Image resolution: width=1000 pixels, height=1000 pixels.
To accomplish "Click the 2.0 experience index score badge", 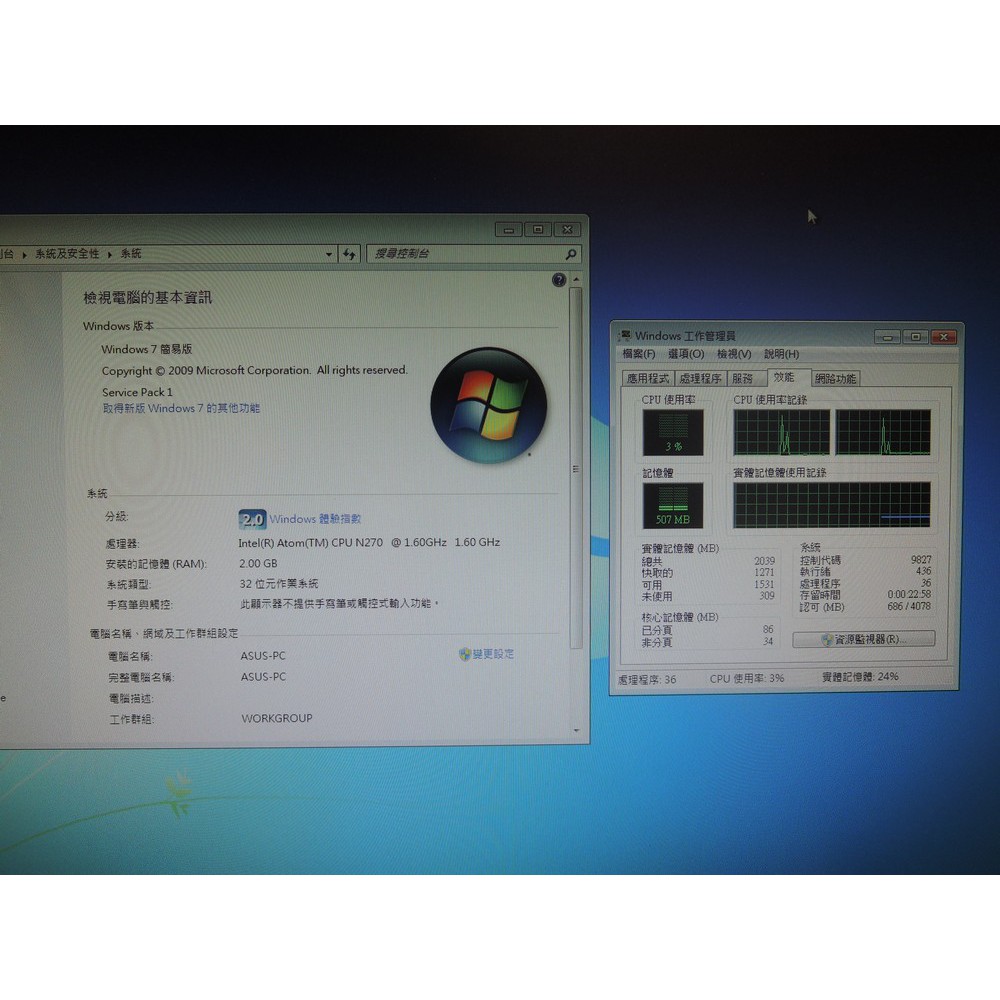I will coord(252,519).
